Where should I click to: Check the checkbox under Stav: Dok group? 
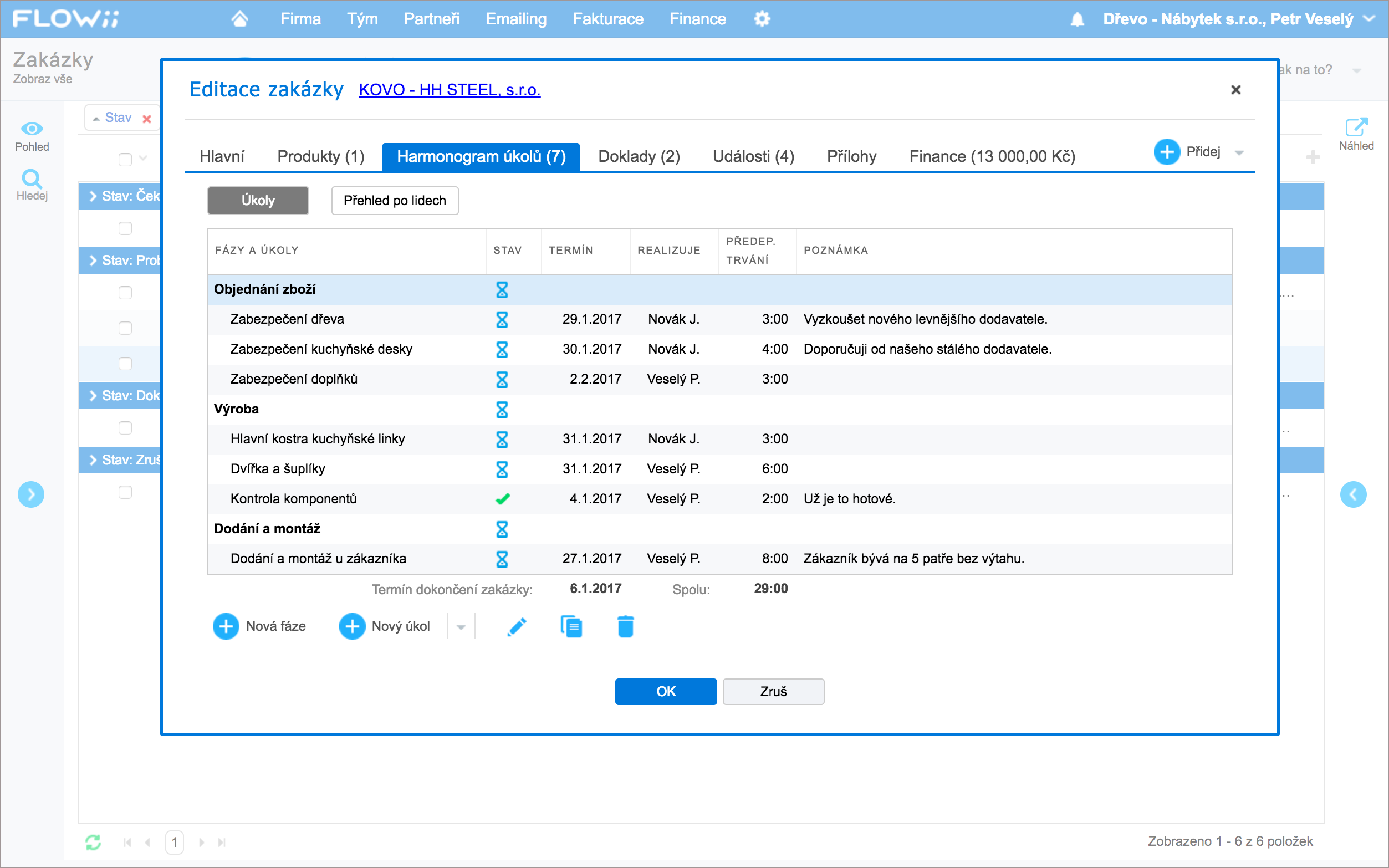tap(125, 428)
